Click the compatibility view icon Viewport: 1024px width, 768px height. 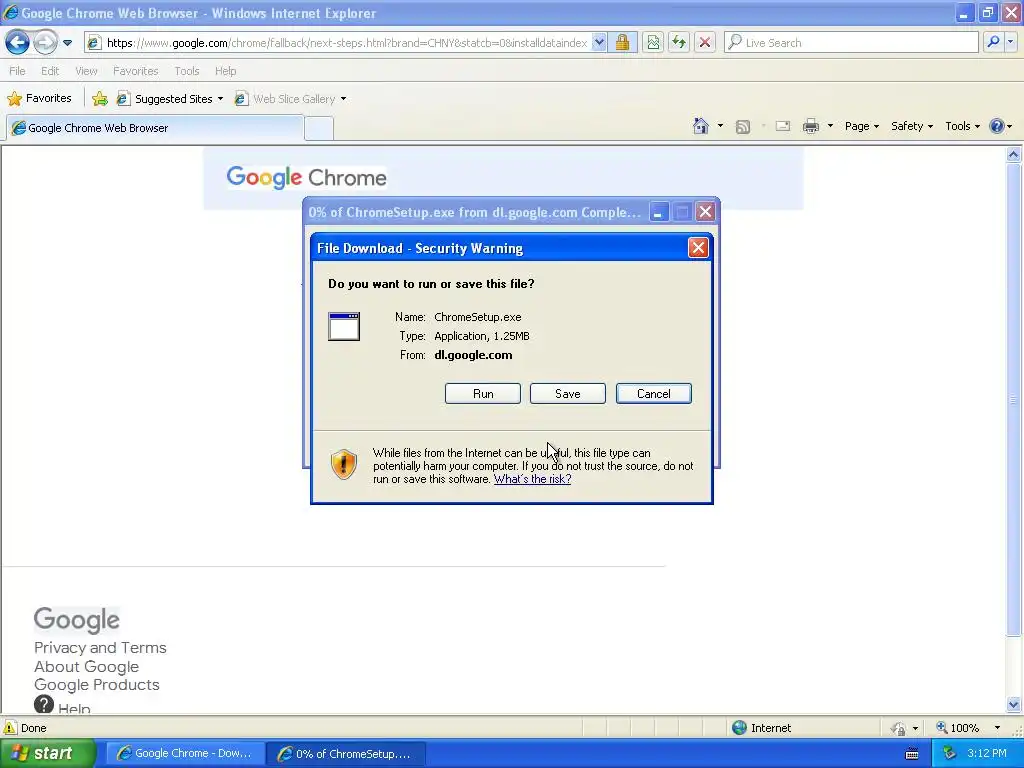point(653,42)
